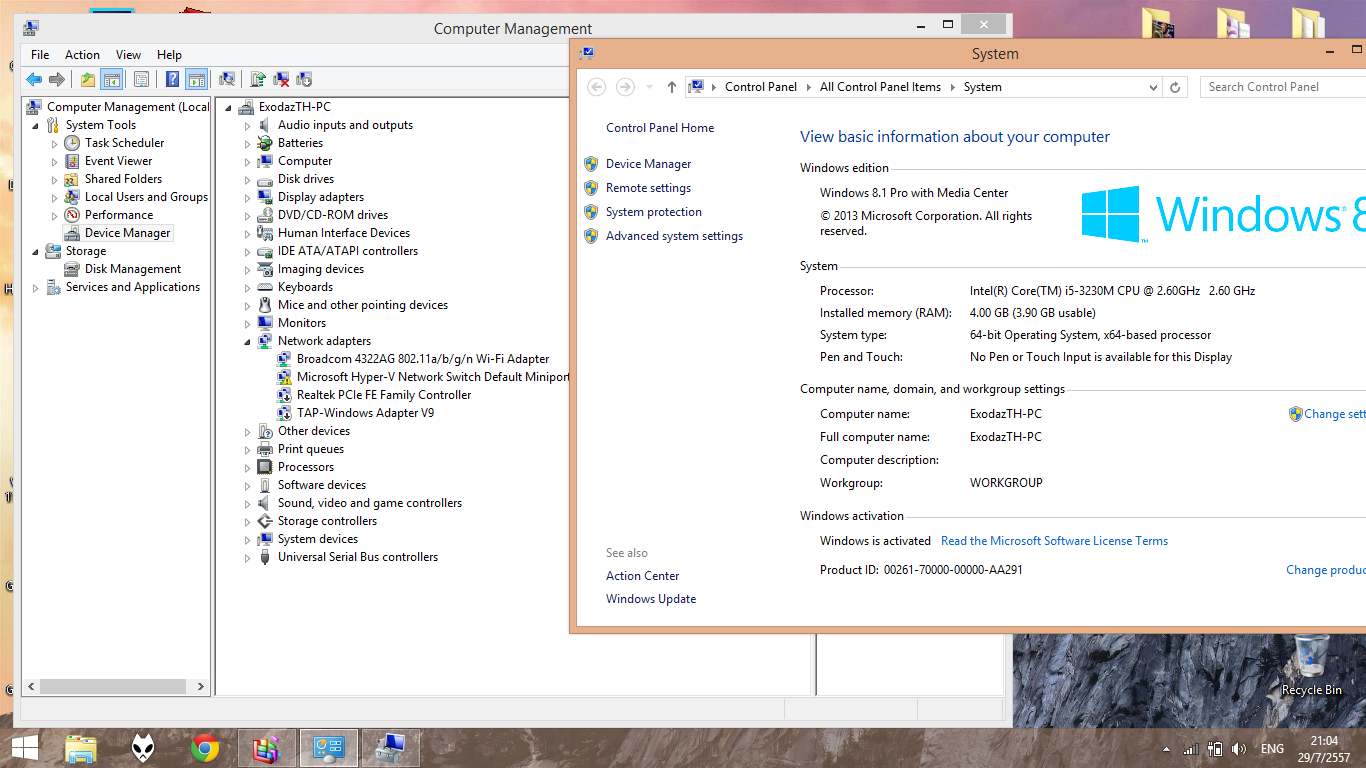Switch to Computer Management taskbar button
The image size is (1366, 768).
pyautogui.click(x=391, y=748)
